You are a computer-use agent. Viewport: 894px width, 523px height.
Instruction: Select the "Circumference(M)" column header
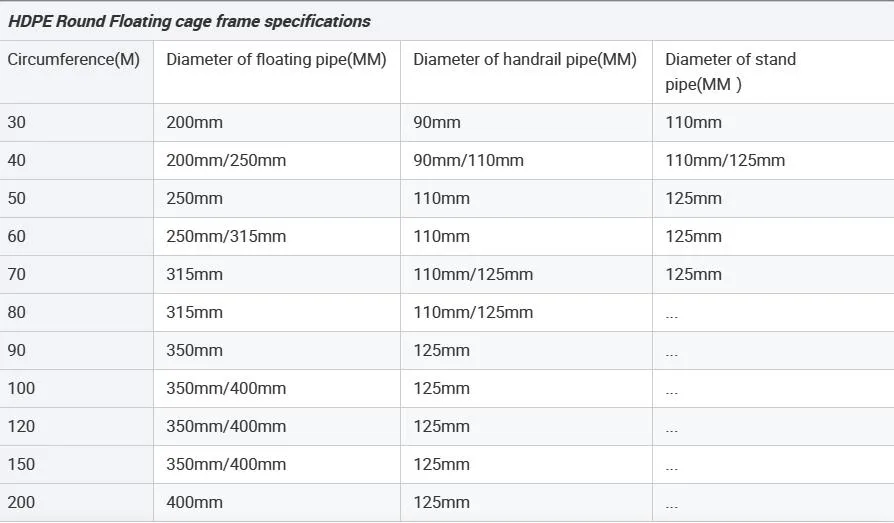coord(74,59)
